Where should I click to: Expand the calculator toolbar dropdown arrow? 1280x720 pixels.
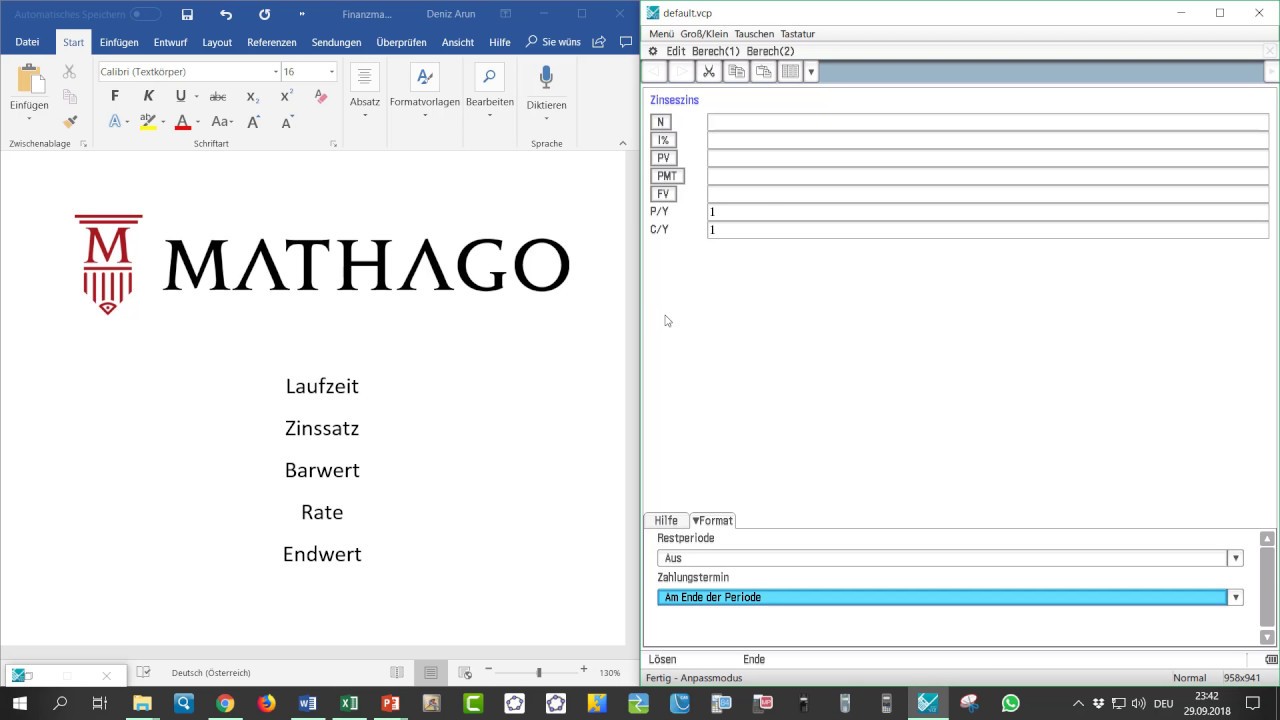[x=811, y=72]
